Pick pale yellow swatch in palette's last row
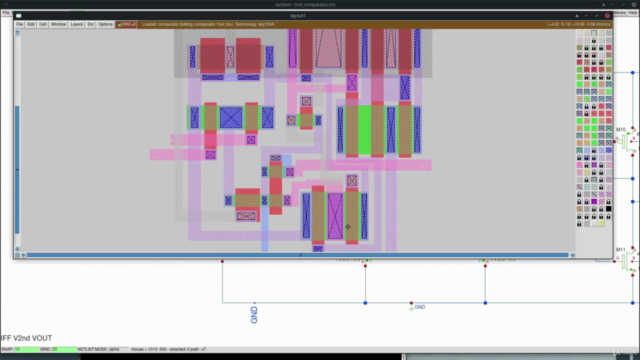The height and width of the screenshot is (360, 640). [601, 223]
